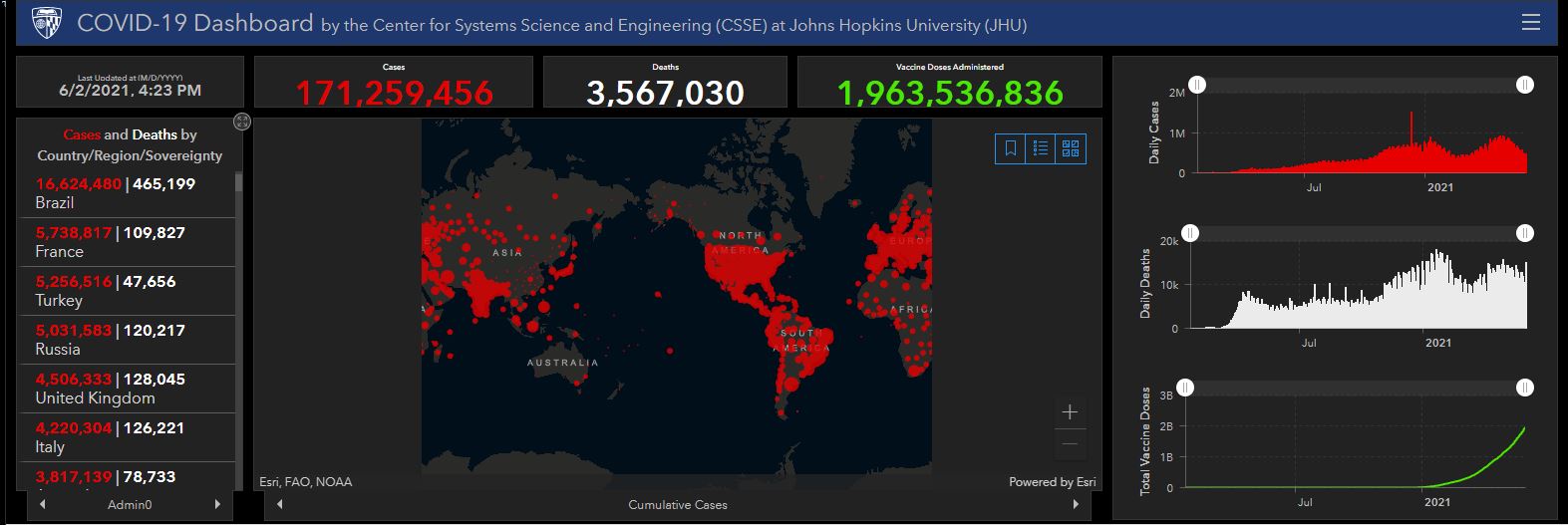Click the Johns Hopkins shield logo
This screenshot has height=525, width=1568.
47,23
